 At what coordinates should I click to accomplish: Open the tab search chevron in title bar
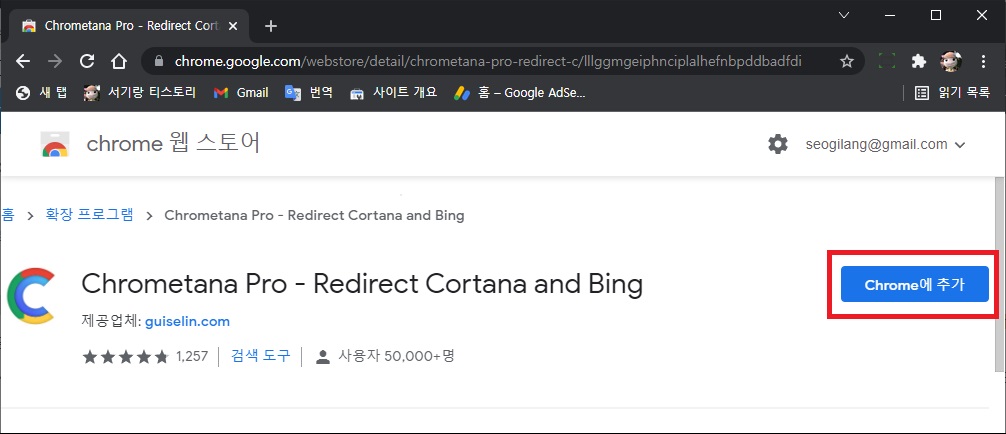(x=844, y=15)
